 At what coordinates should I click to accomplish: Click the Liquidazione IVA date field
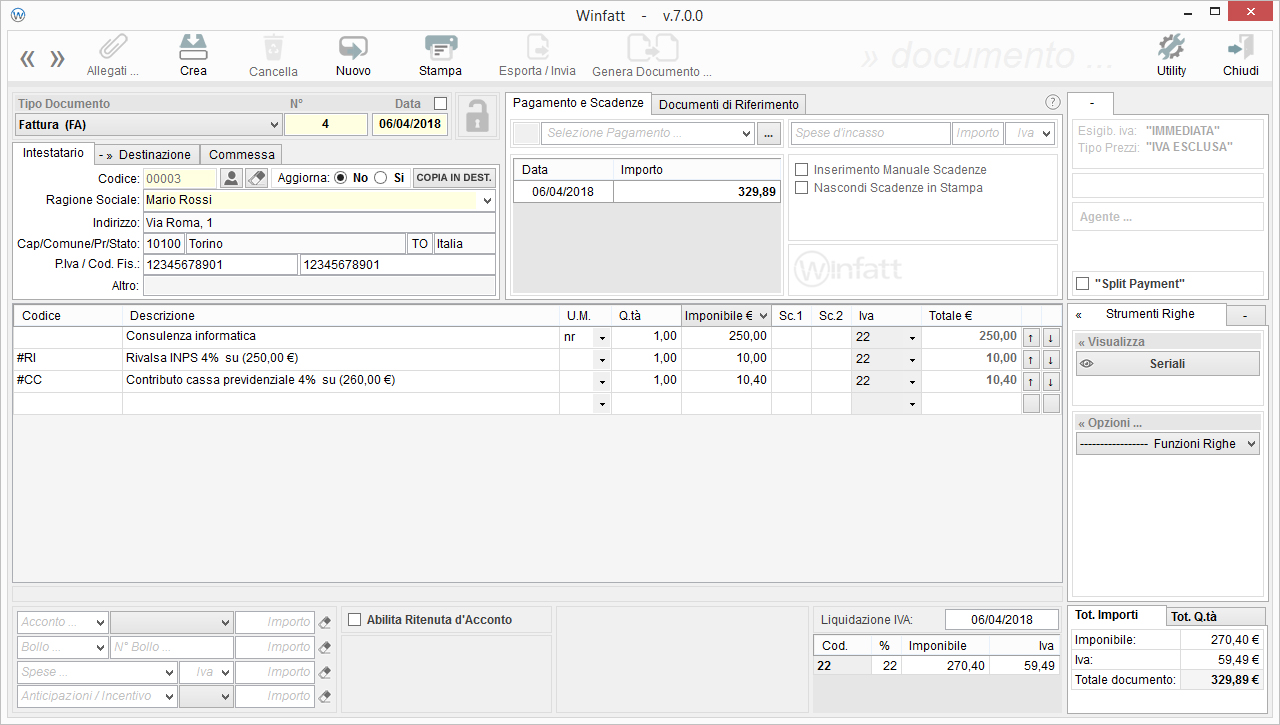(x=1001, y=620)
